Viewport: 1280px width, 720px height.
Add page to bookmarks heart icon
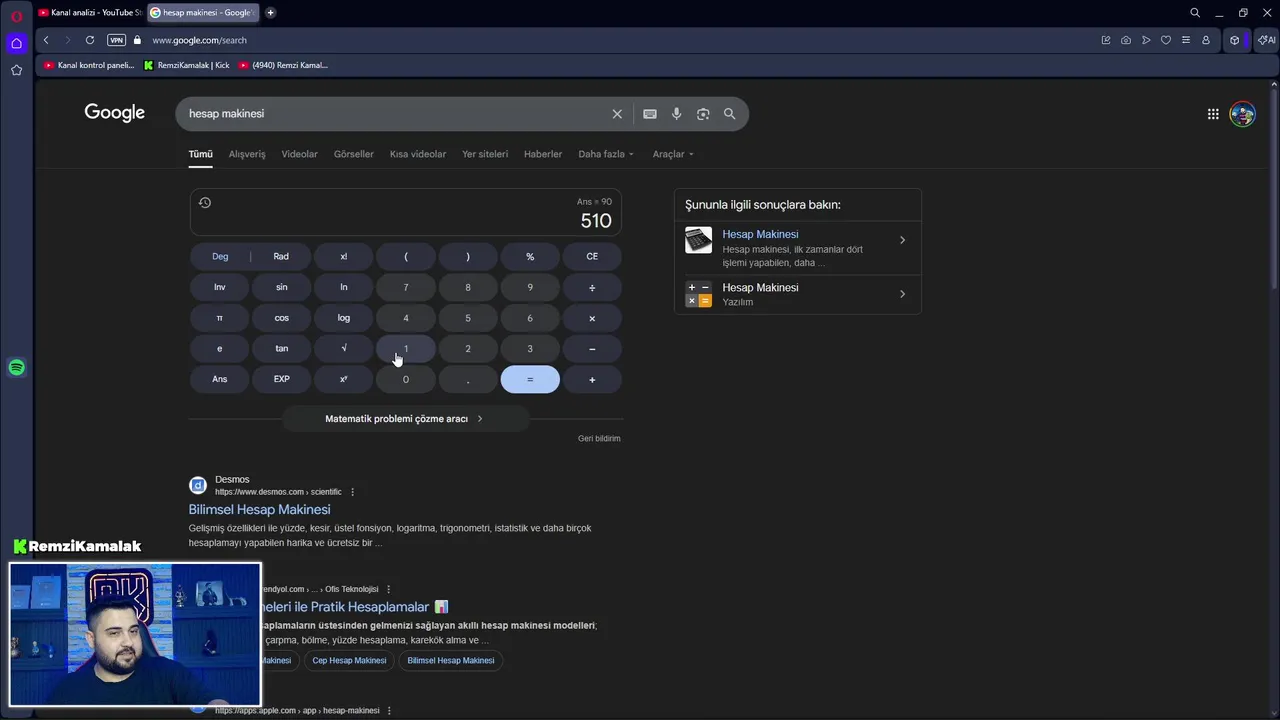(x=1166, y=40)
